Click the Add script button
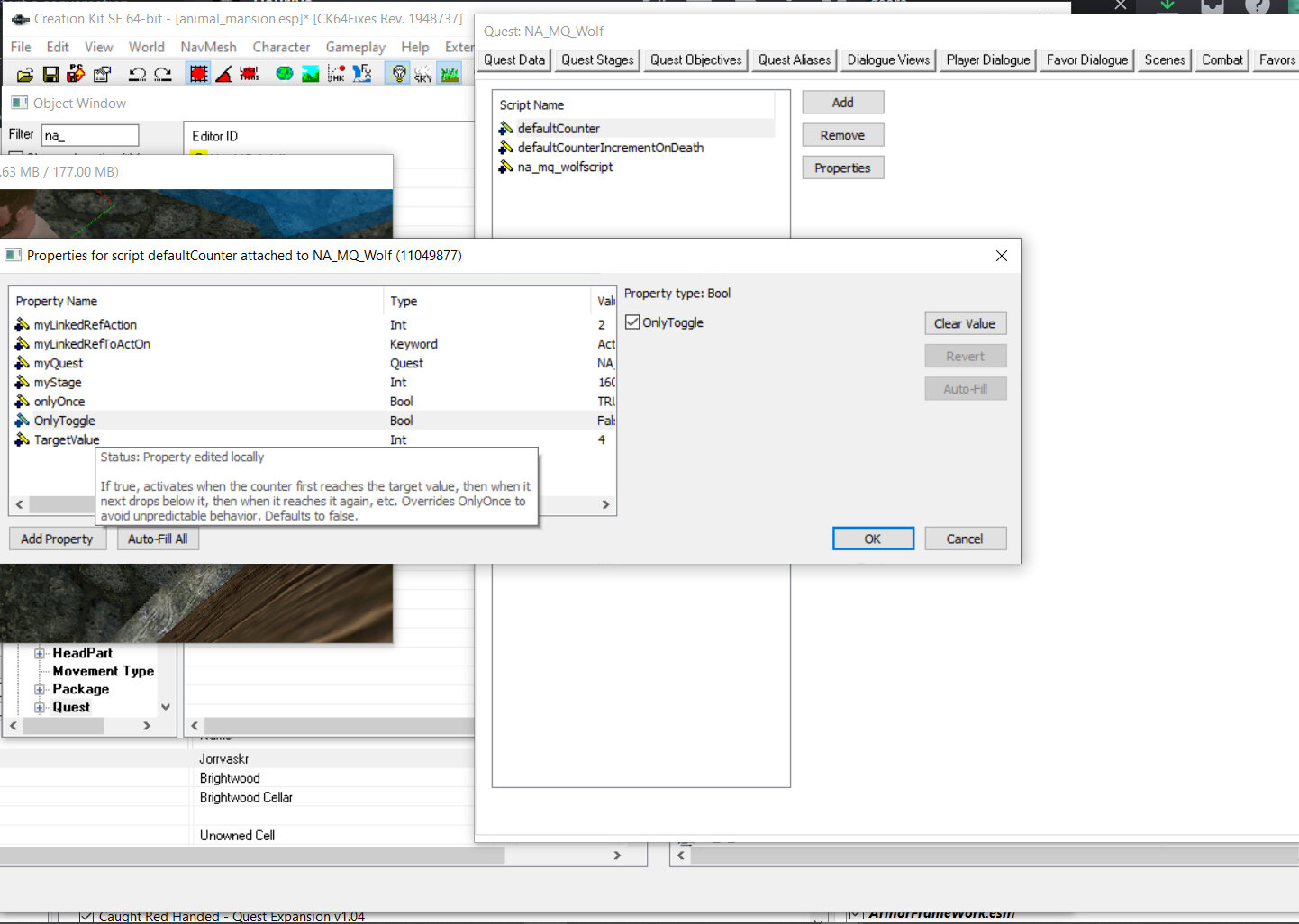The image size is (1299, 924). 843,103
